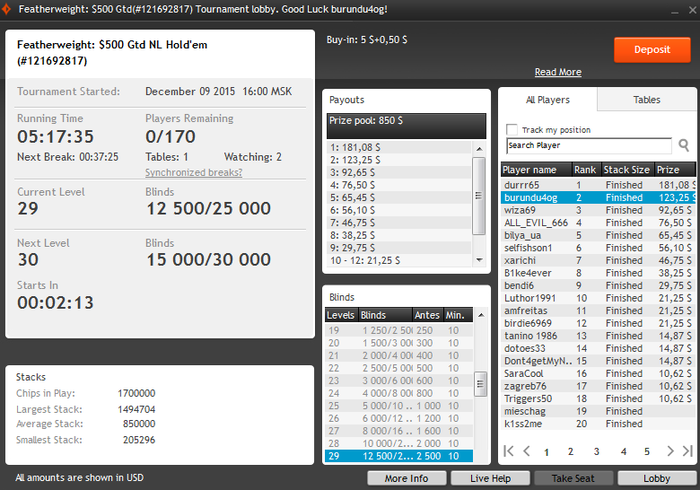The width and height of the screenshot is (700, 490).
Task: Select player bilya_ua row
Action: (598, 235)
